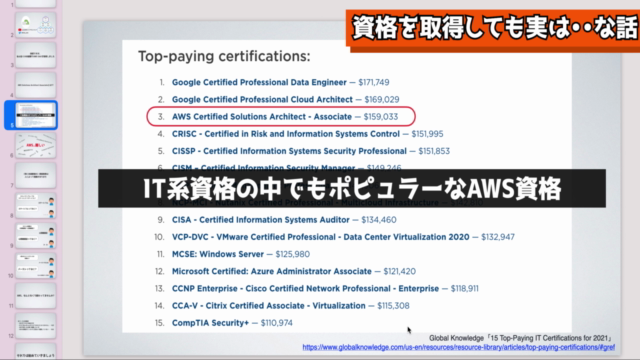Select slide 10 thumbnail in the navigator
This screenshot has height=360, width=640.
pyautogui.click(x=36, y=266)
